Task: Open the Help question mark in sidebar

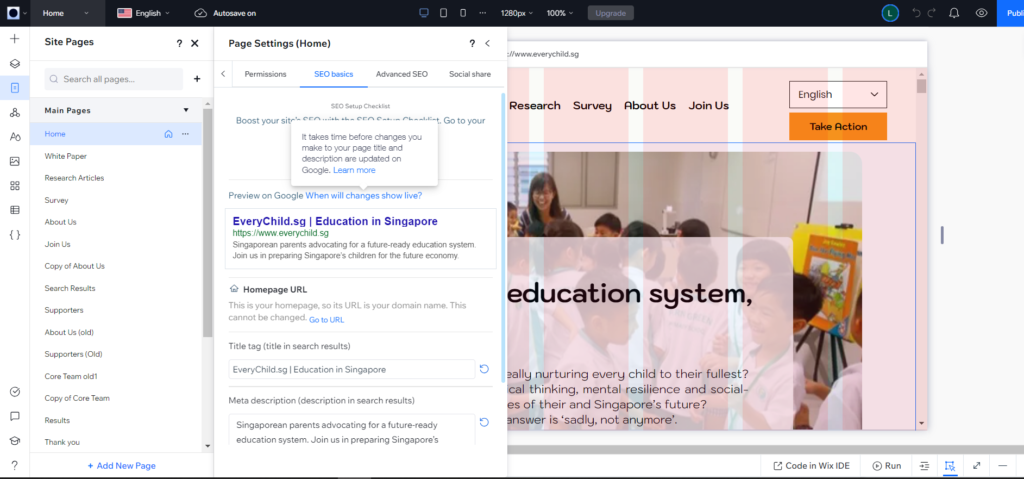Action: click(x=14, y=465)
